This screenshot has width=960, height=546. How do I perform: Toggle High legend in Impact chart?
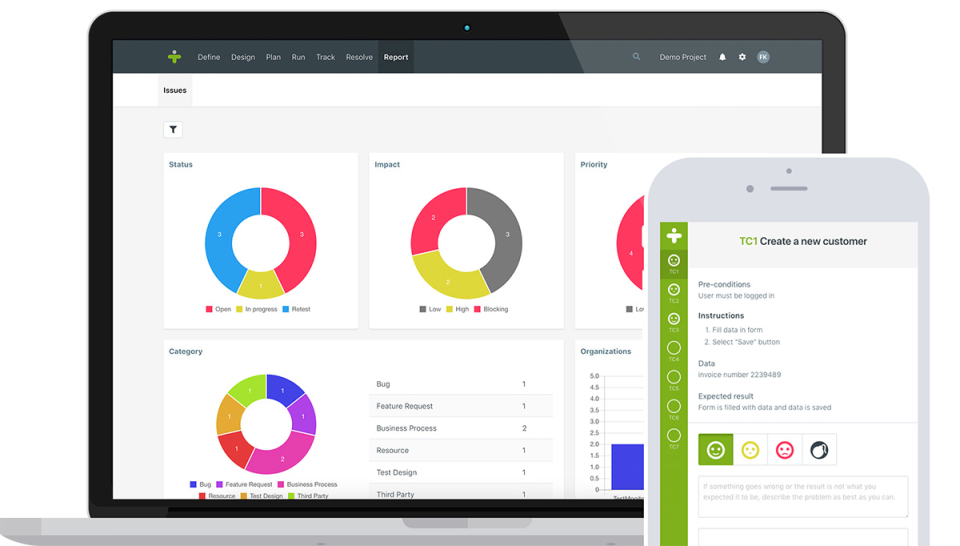(x=458, y=309)
